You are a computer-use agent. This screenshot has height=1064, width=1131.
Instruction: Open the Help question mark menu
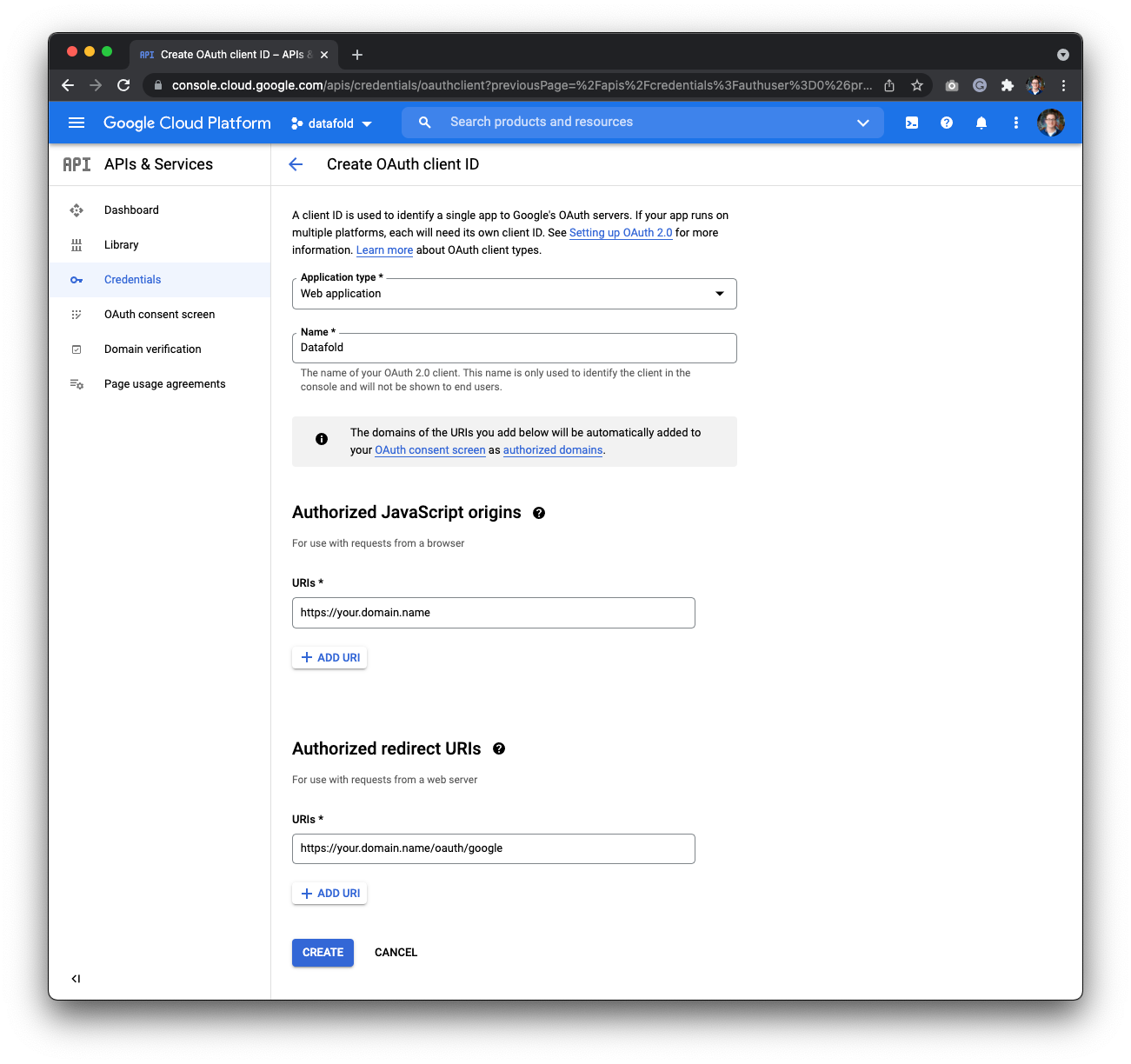pyautogui.click(x=947, y=123)
